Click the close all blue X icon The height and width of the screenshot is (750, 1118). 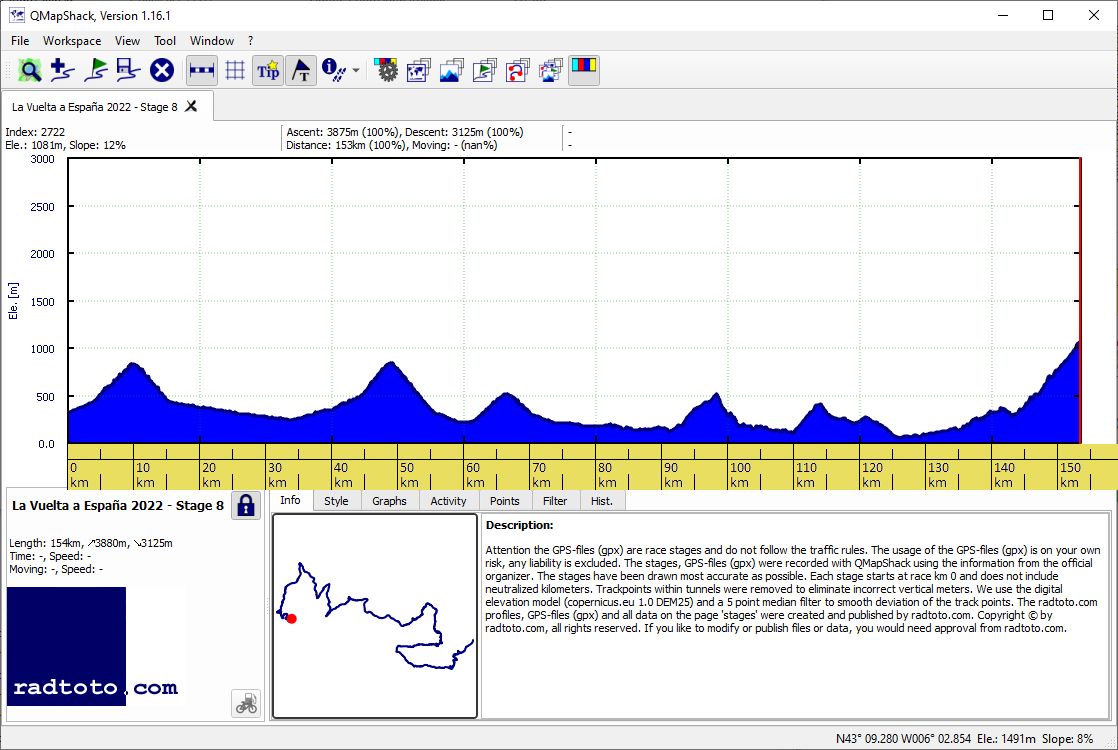coord(162,70)
